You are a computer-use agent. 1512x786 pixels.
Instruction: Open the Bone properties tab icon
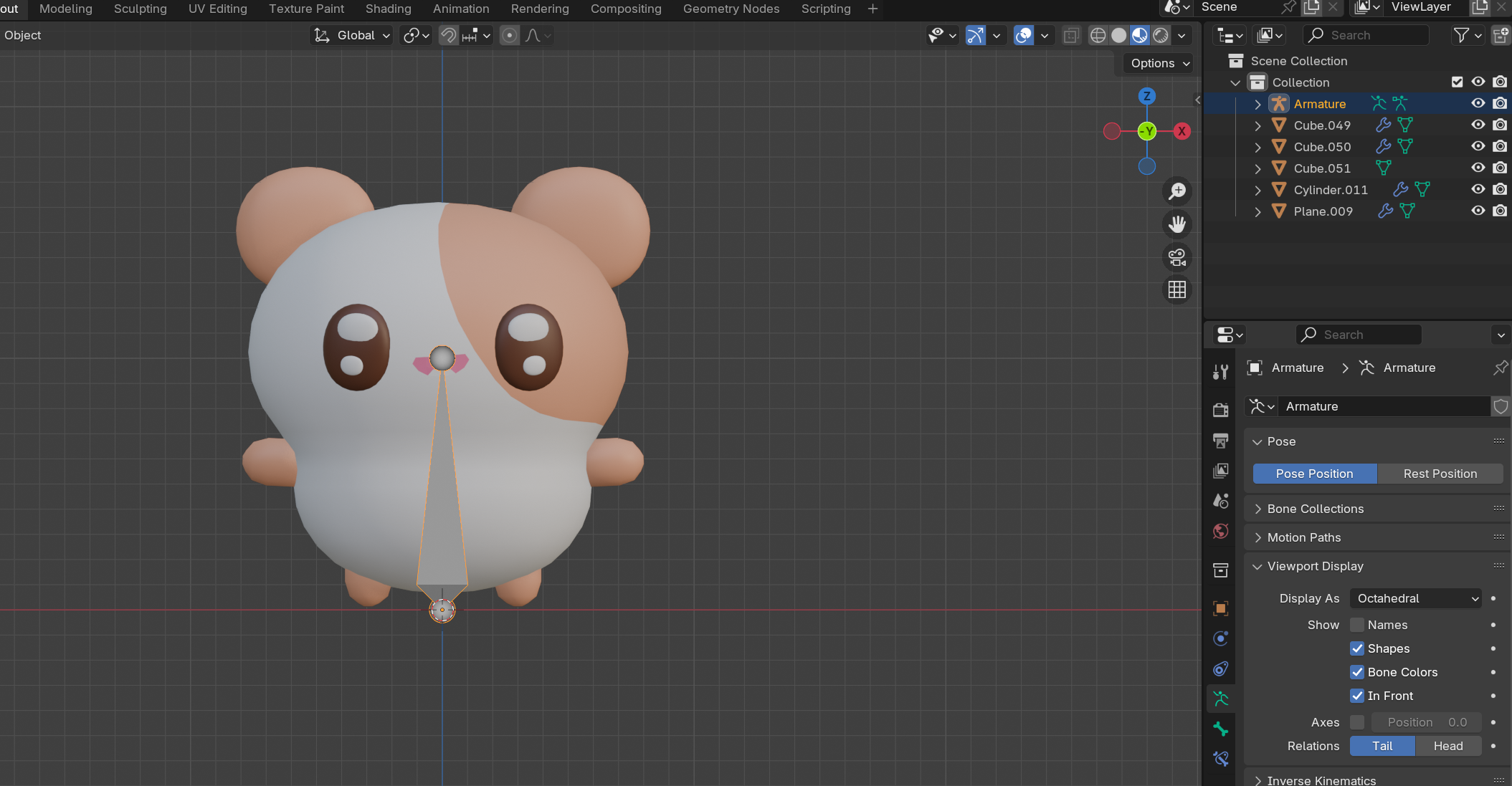[x=1221, y=729]
